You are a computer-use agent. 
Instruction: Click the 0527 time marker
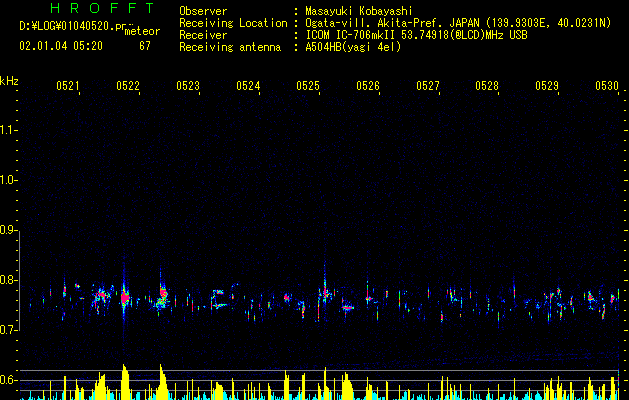pos(428,85)
